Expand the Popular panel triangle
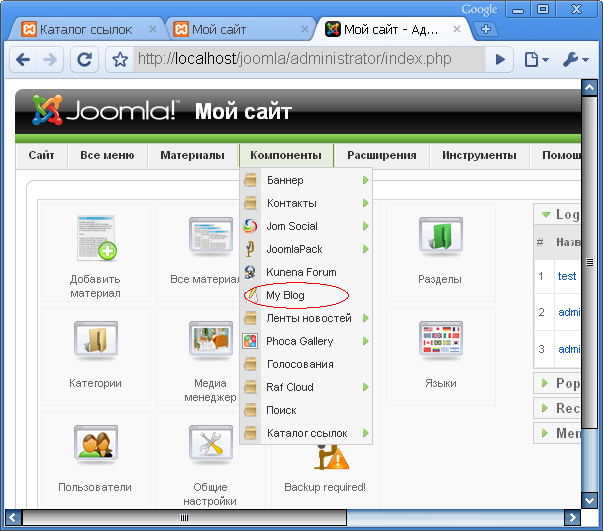This screenshot has height=531, width=603. point(545,383)
